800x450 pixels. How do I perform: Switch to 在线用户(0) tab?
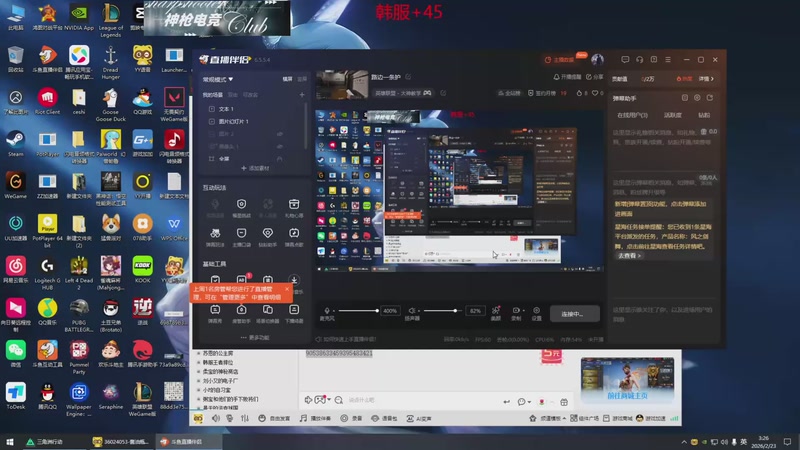tap(632, 115)
